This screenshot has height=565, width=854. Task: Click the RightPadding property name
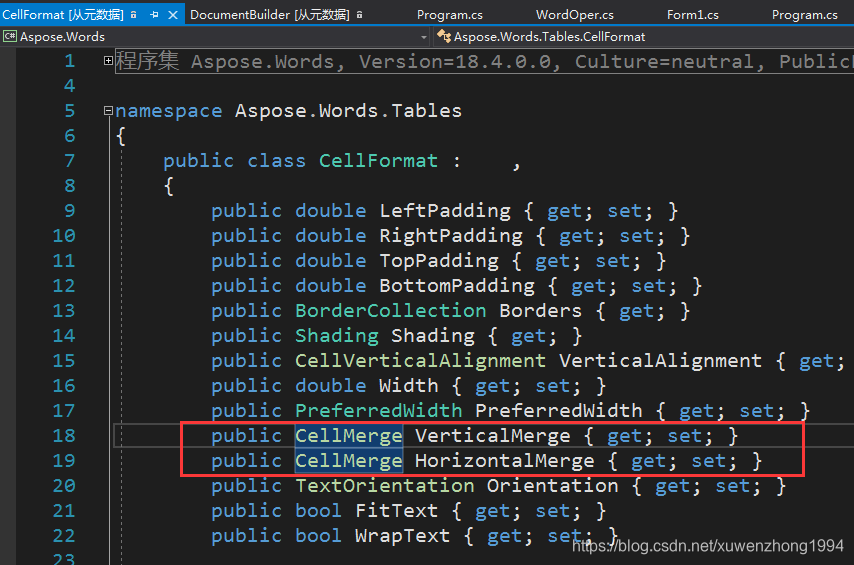[451, 236]
